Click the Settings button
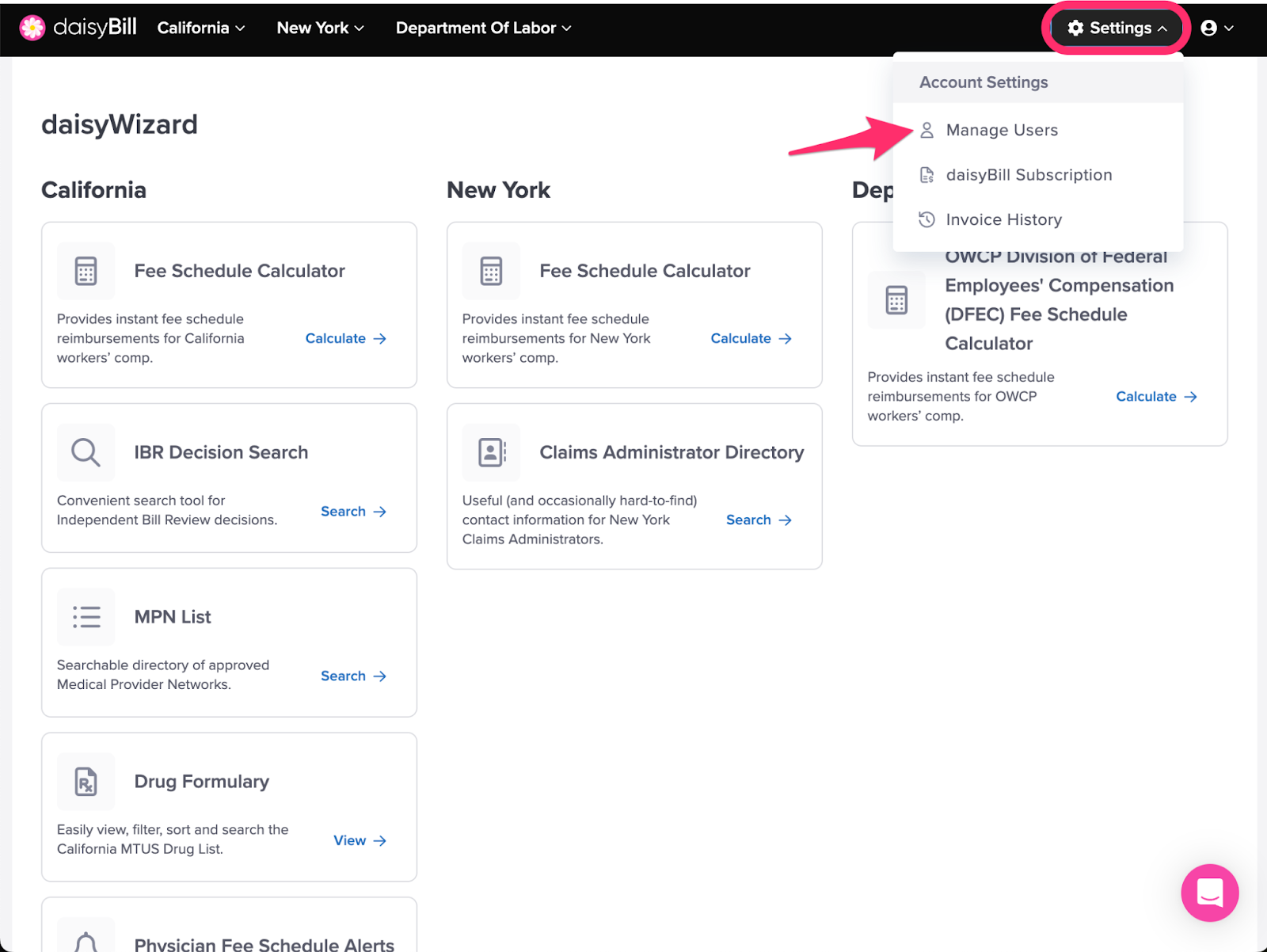1267x952 pixels. (x=1117, y=27)
